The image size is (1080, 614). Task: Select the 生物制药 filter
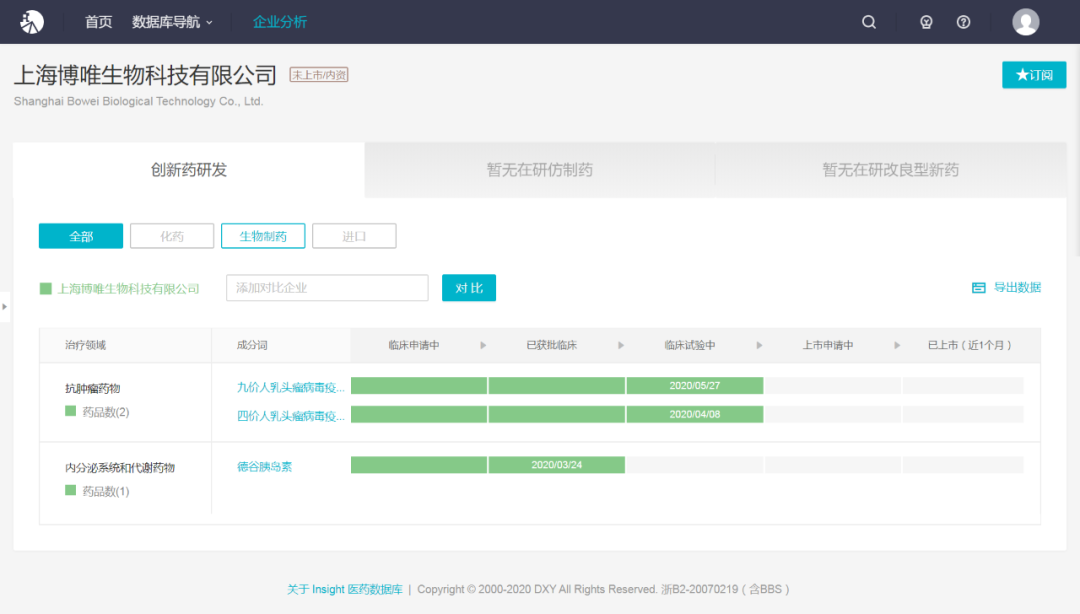tap(263, 236)
